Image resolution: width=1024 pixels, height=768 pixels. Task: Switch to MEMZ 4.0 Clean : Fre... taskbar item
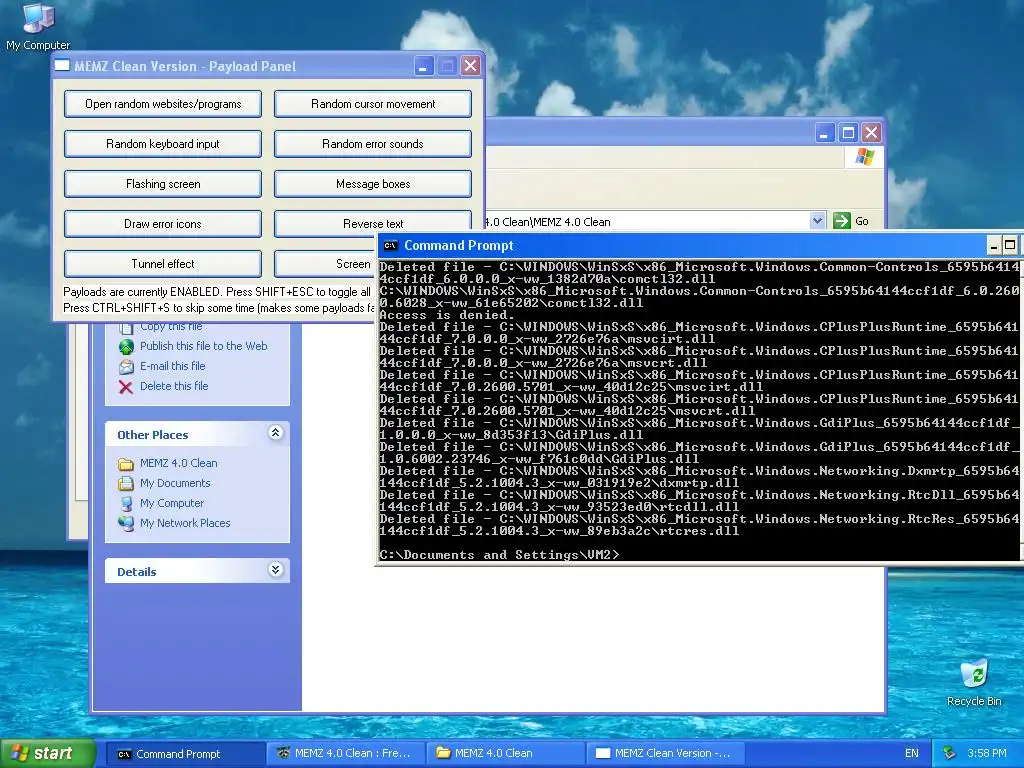click(345, 754)
